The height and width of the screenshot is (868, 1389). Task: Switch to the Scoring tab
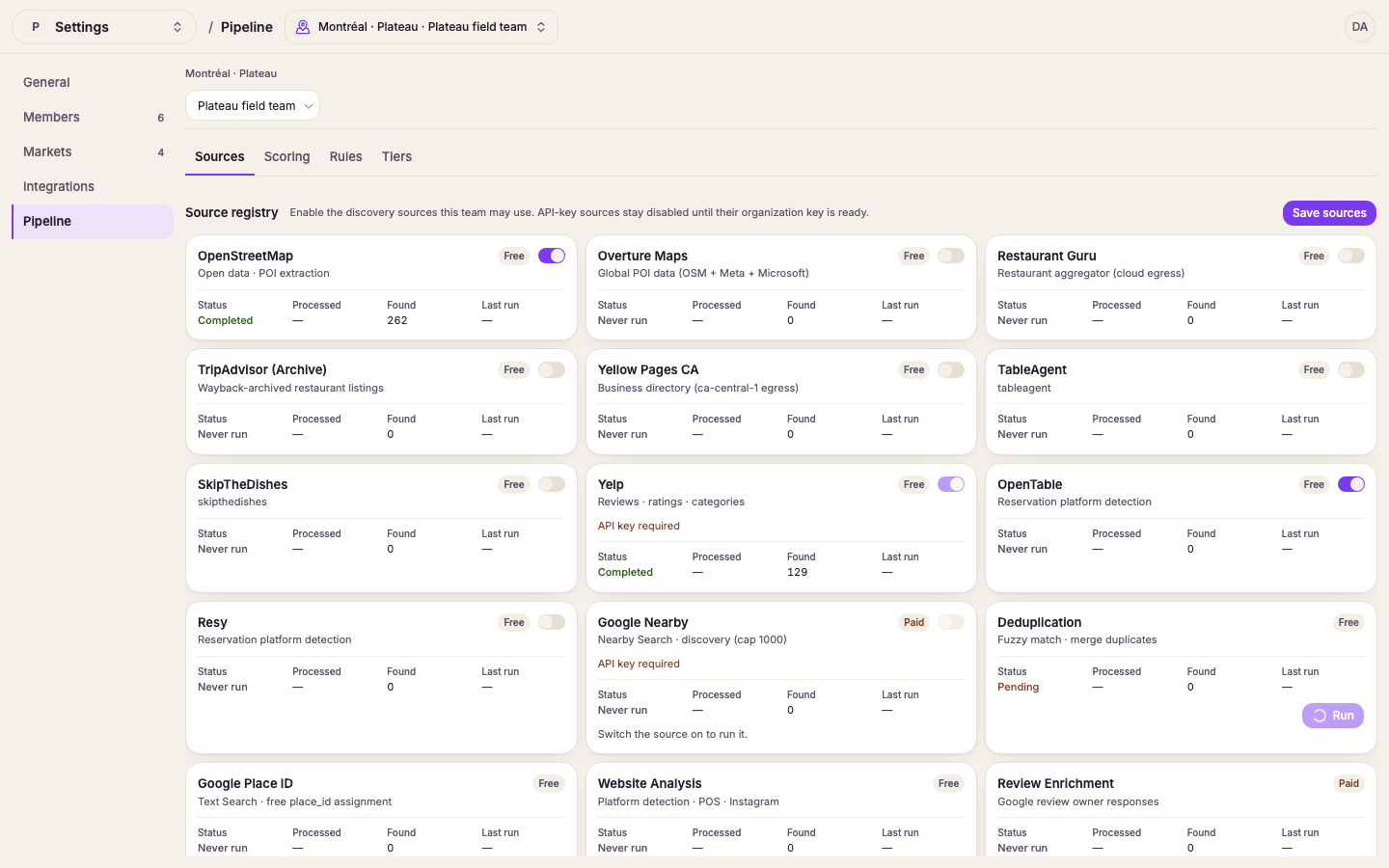pos(287,157)
